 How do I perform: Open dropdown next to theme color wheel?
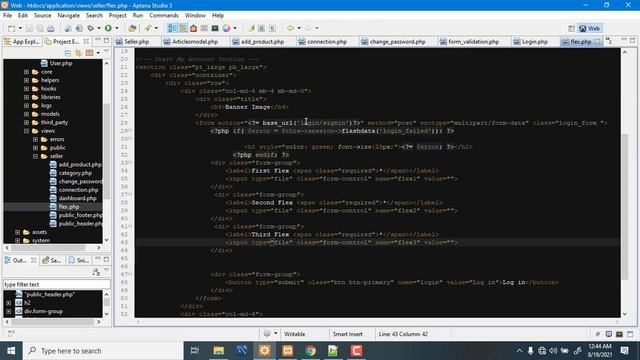click(x=235, y=28)
